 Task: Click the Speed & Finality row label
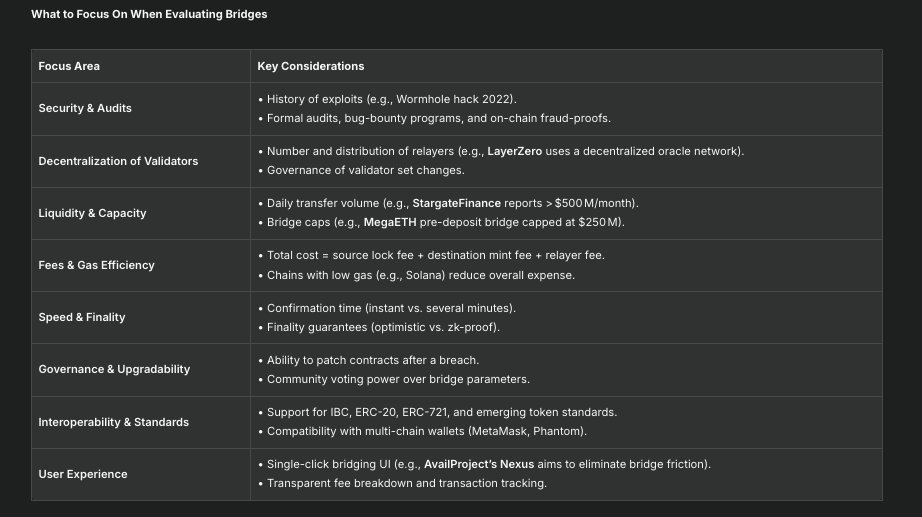(82, 317)
